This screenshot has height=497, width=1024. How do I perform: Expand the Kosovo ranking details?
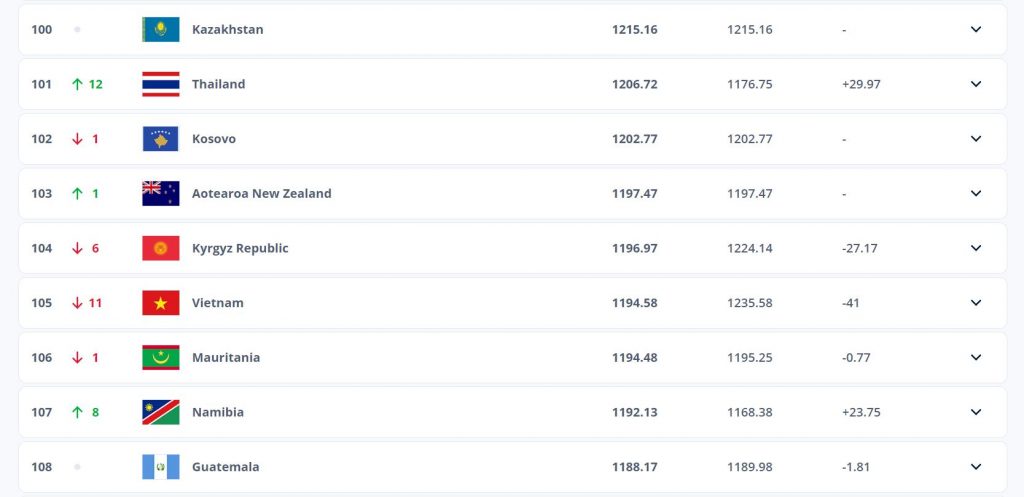[976, 139]
